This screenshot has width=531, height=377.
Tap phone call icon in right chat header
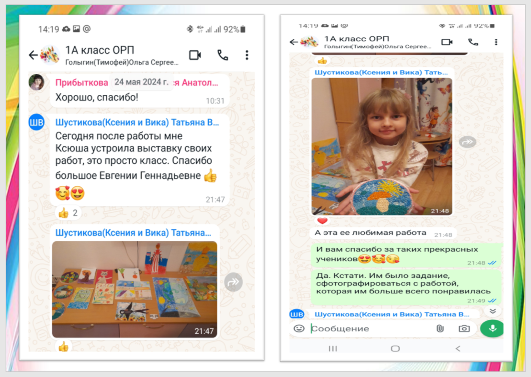(473, 42)
